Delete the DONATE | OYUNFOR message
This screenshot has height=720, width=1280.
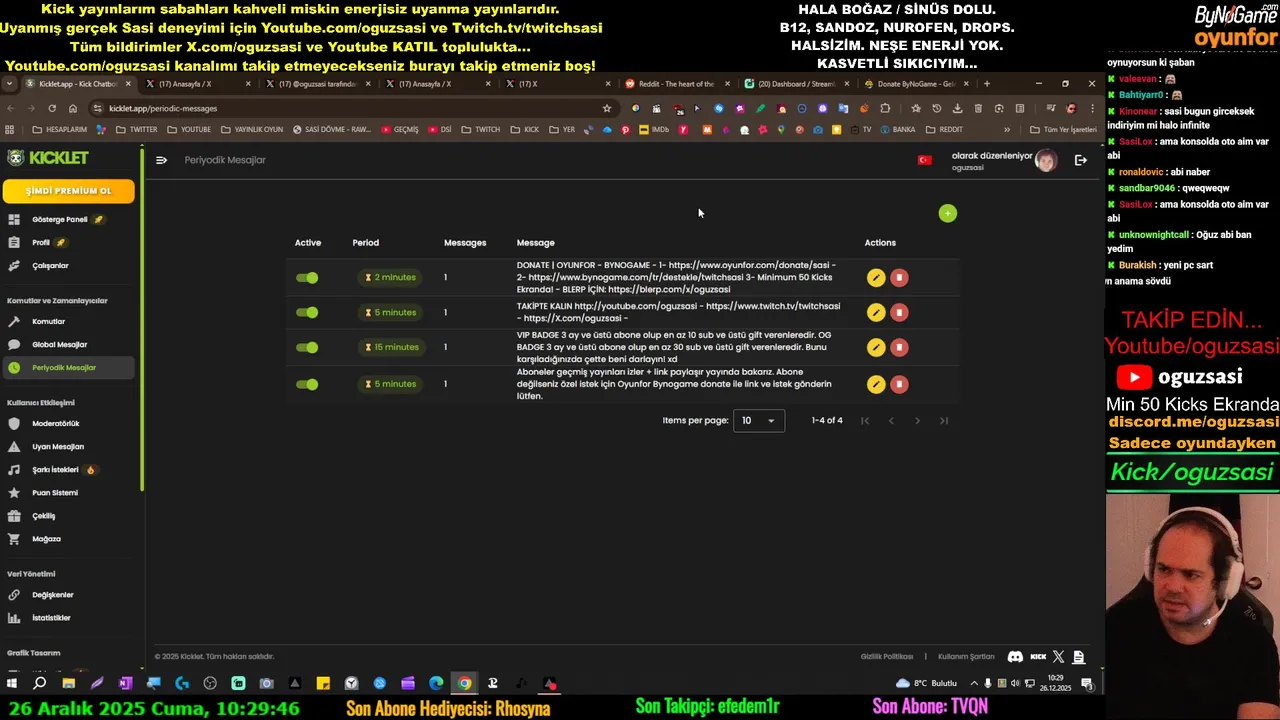899,278
